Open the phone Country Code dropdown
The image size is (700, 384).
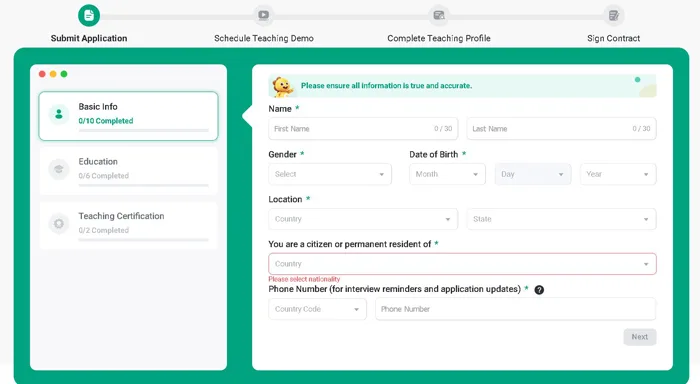317,309
